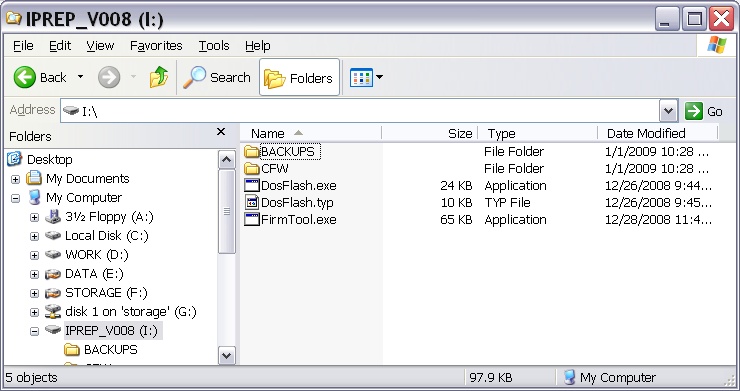The height and width of the screenshot is (391, 740).
Task: Expand the Local Disk (C:) node
Action: click(x=34, y=236)
